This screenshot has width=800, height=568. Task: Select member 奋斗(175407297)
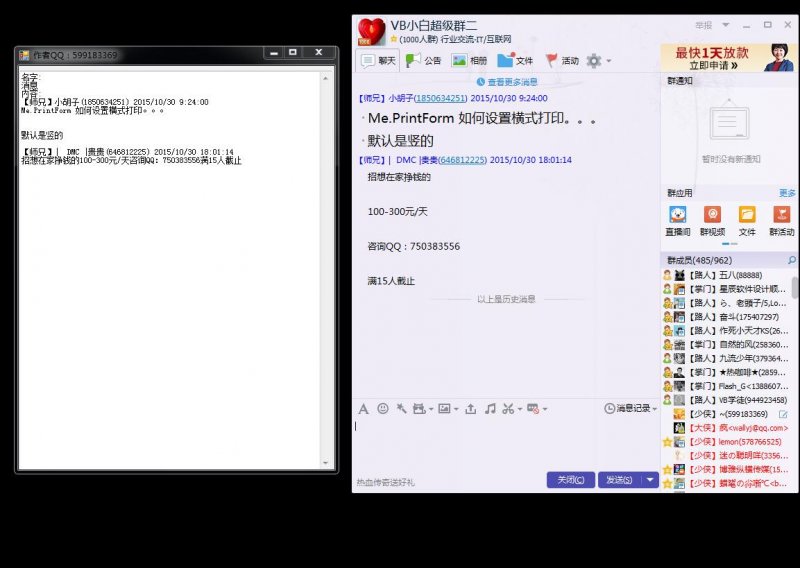[727, 317]
